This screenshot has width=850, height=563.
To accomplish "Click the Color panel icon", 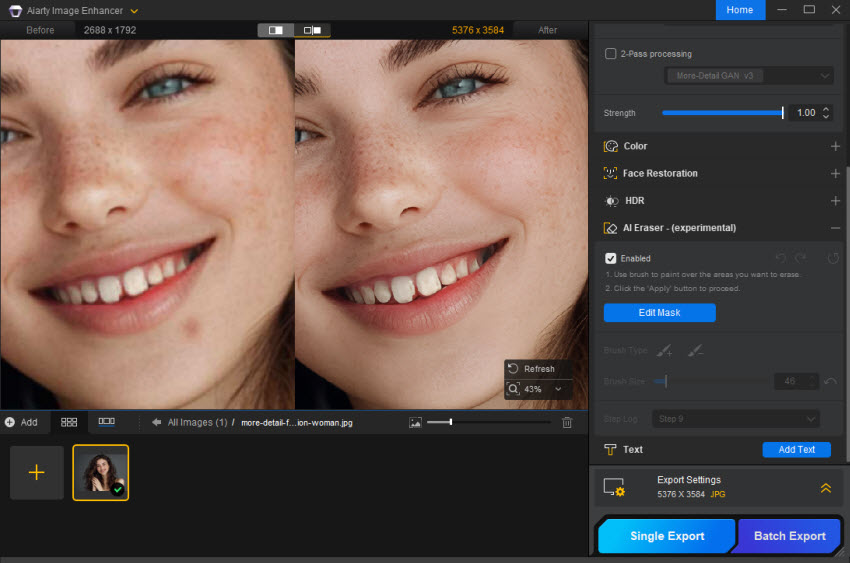I will [611, 146].
